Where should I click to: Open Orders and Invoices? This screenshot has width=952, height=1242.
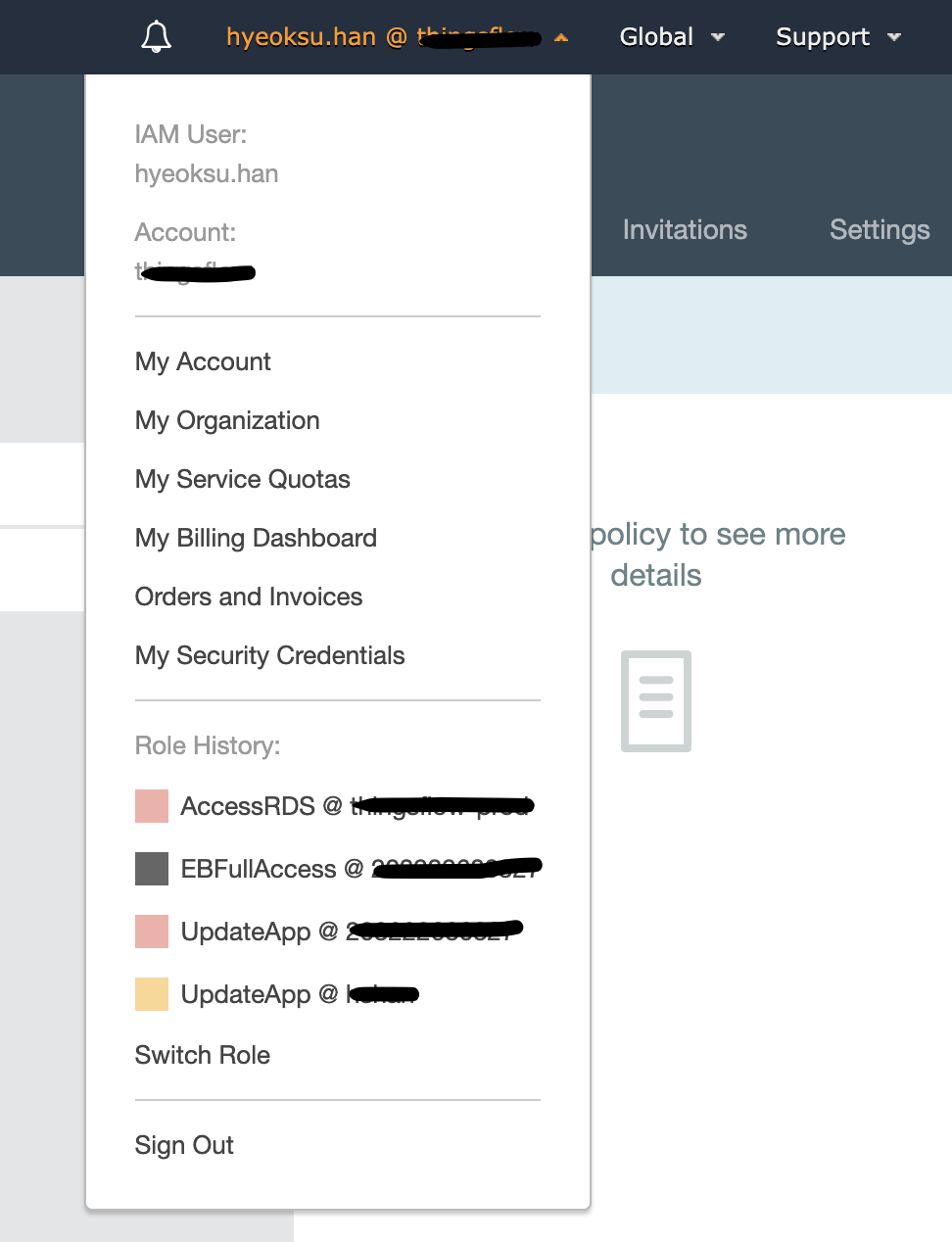pyautogui.click(x=248, y=597)
